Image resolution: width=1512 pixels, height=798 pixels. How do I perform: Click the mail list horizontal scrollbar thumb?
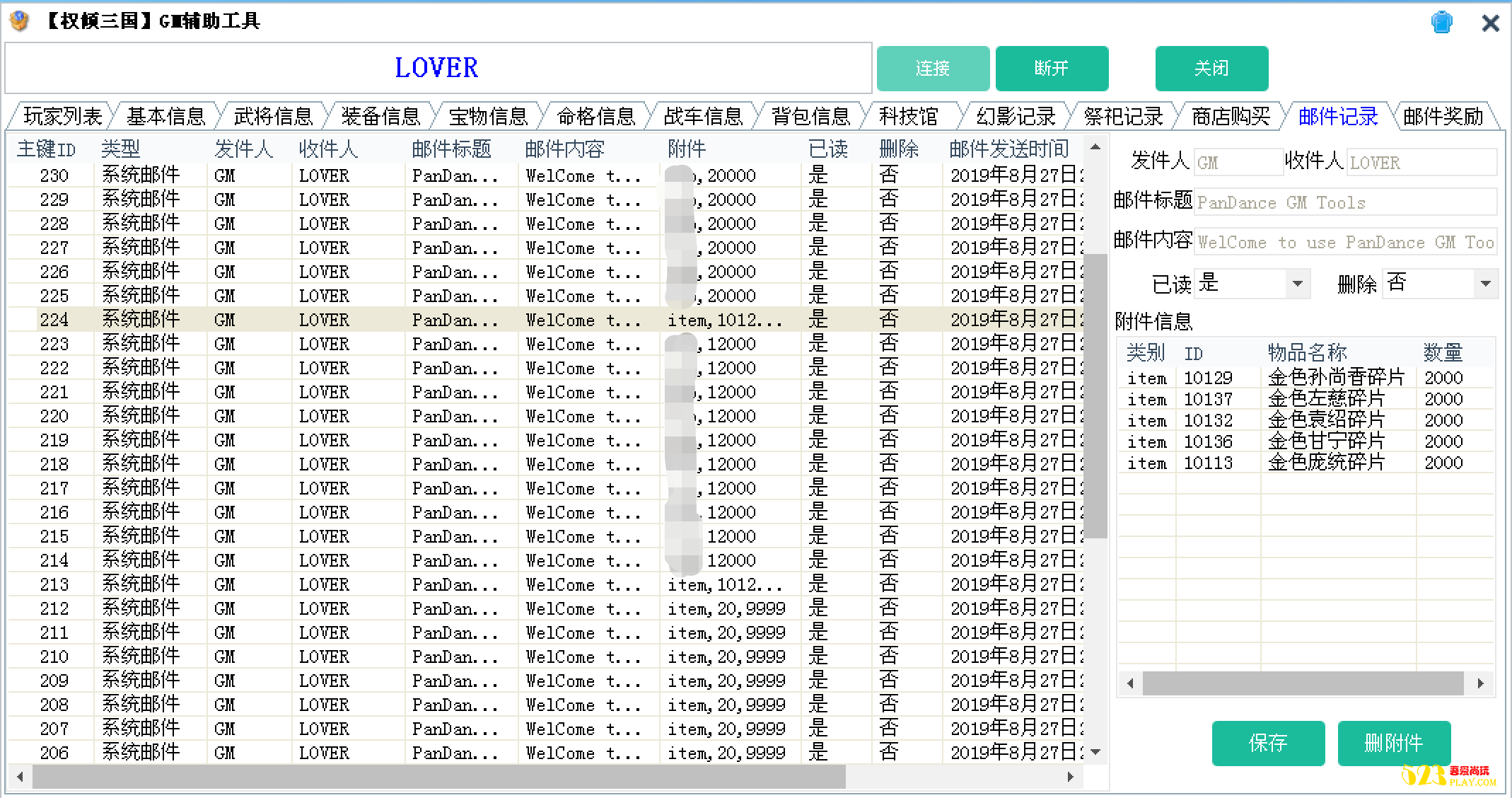click(439, 777)
